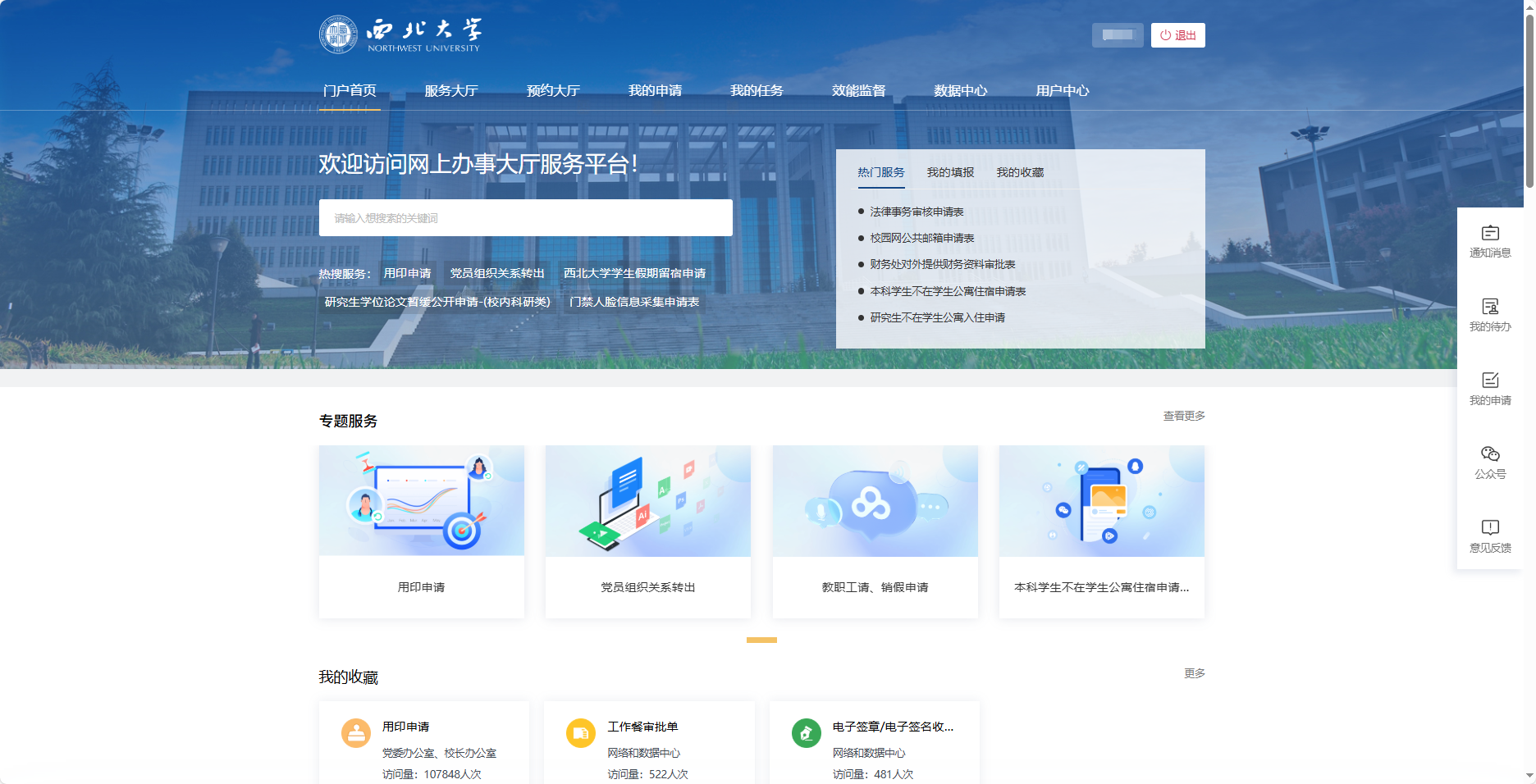Click the Northwest University logo
The height and width of the screenshot is (784, 1536).
[x=400, y=34]
